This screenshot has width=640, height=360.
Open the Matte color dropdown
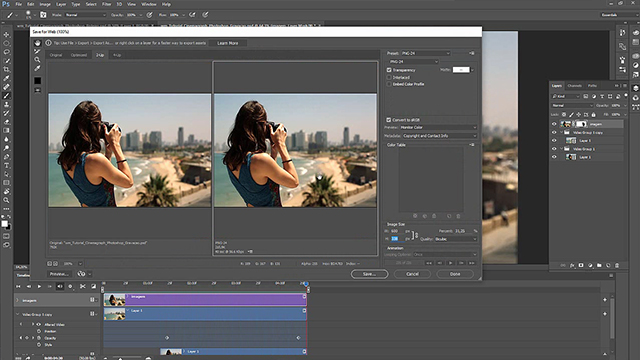pyautogui.click(x=472, y=70)
